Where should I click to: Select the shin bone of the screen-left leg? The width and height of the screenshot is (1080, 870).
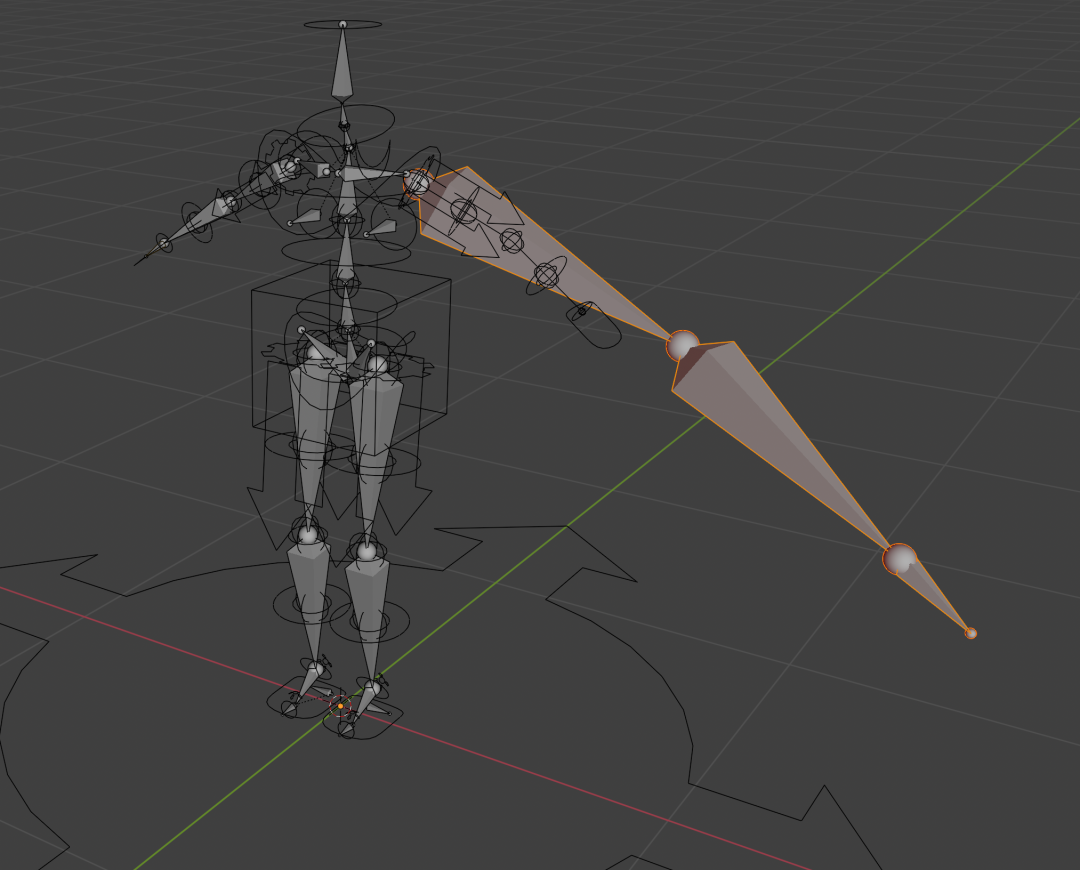311,601
